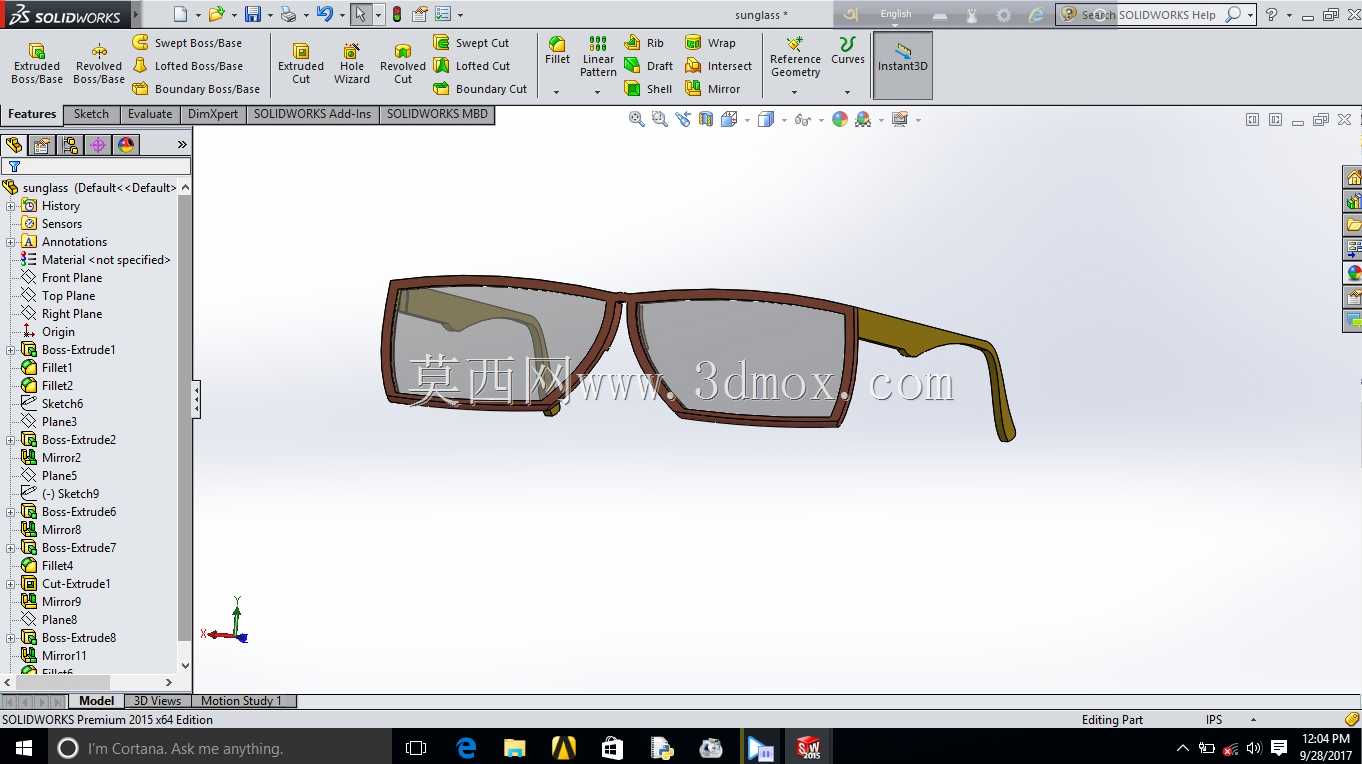1362x764 pixels.
Task: Open the Section View tool
Action: pos(706,119)
